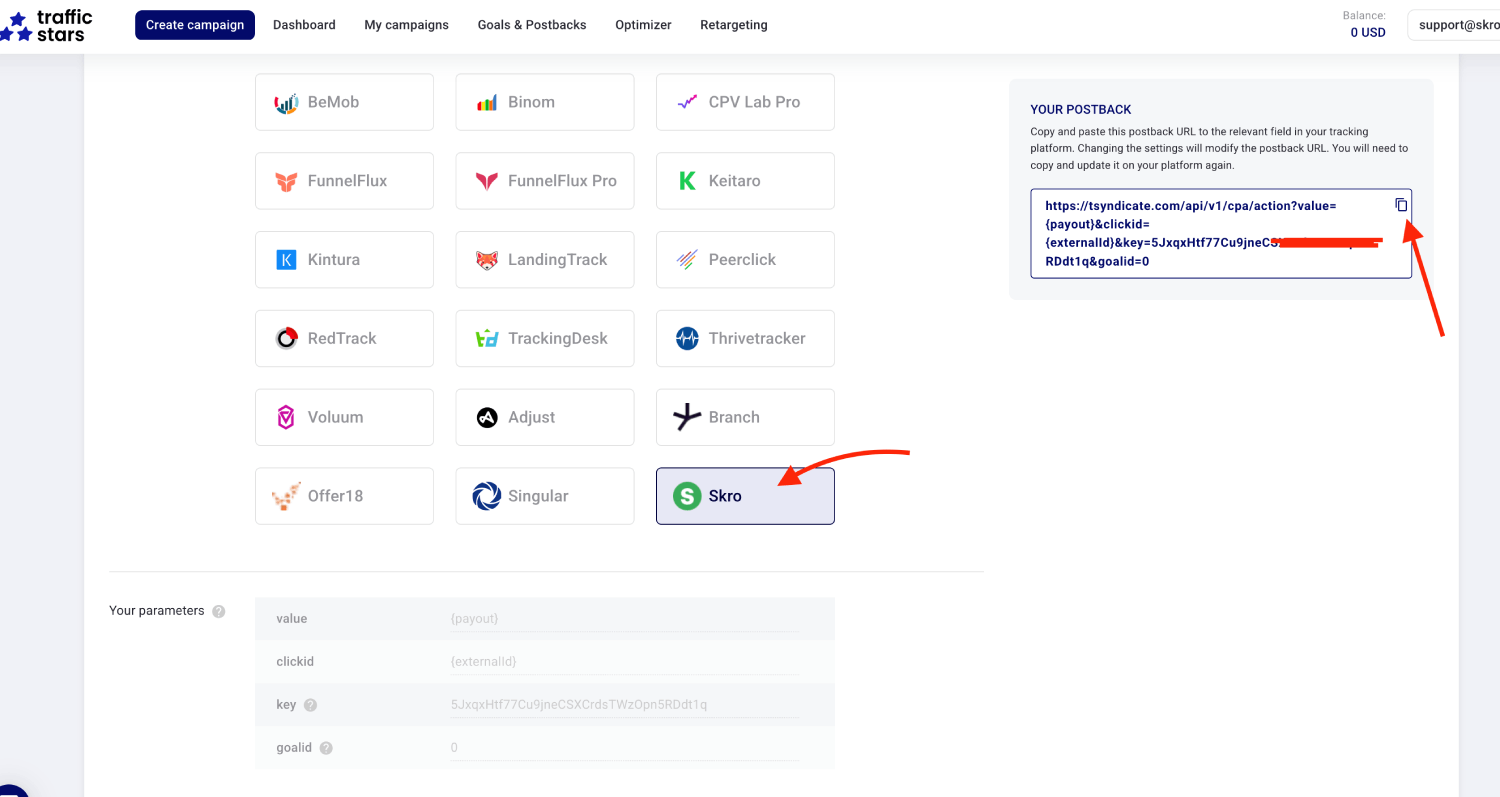1500x797 pixels.
Task: Click the FunnelFlux orange logo icon
Action: (287, 181)
